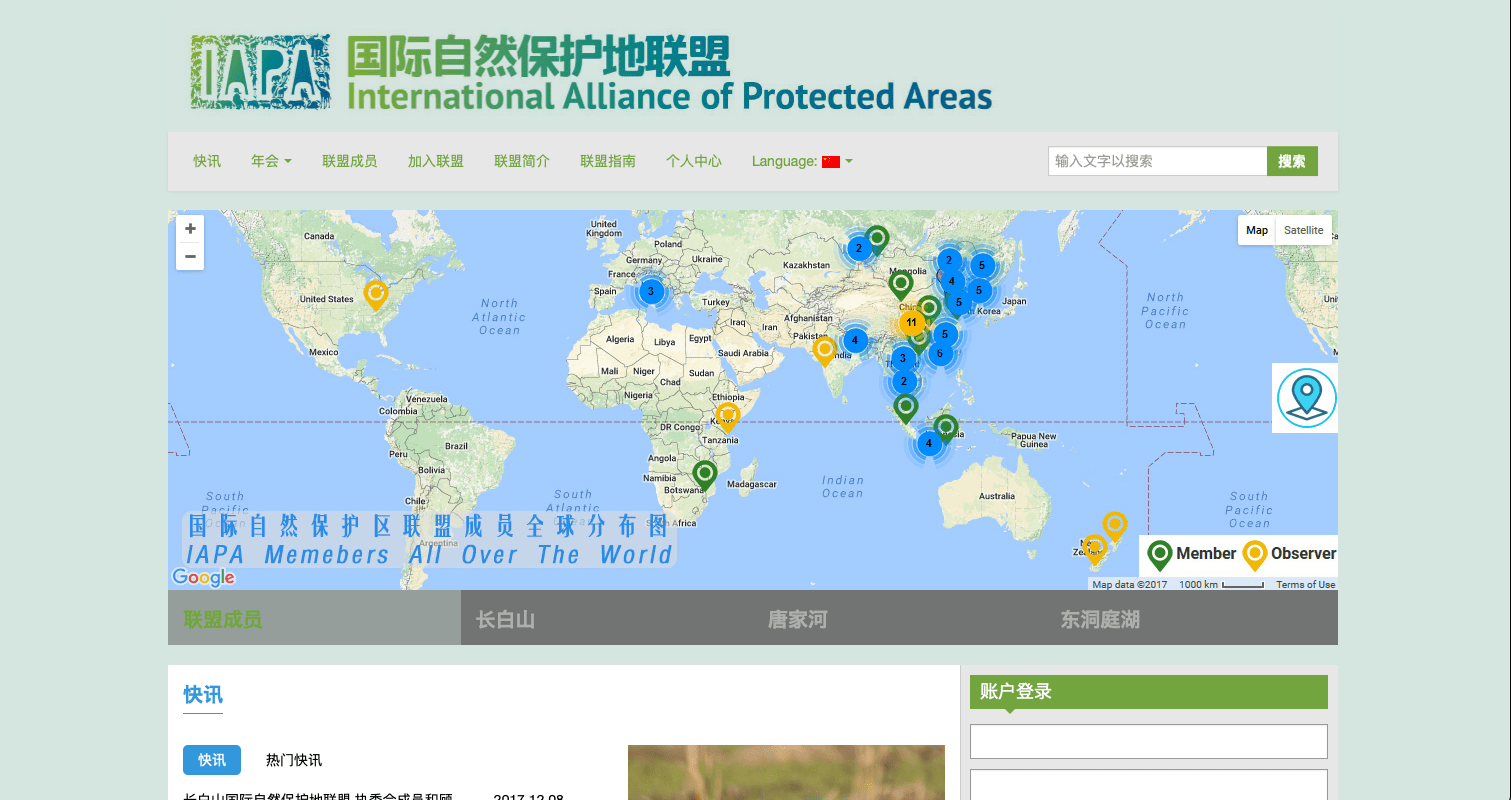
Task: Click the search text input field
Action: pos(1157,161)
